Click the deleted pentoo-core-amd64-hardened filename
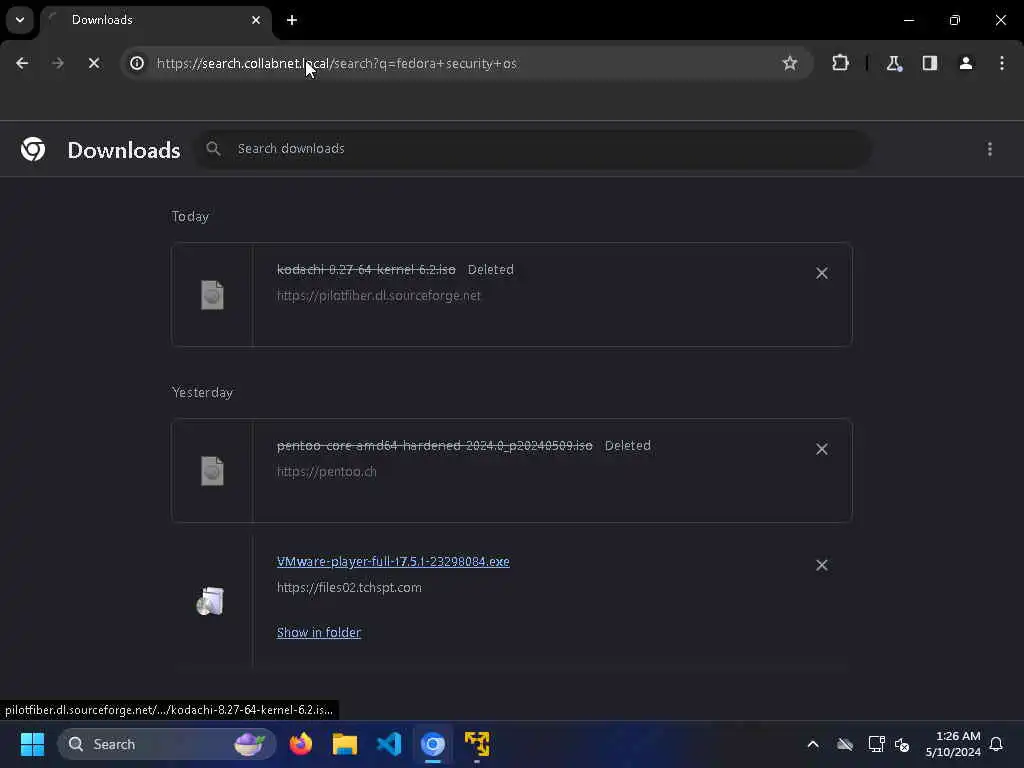1024x768 pixels. pos(435,445)
